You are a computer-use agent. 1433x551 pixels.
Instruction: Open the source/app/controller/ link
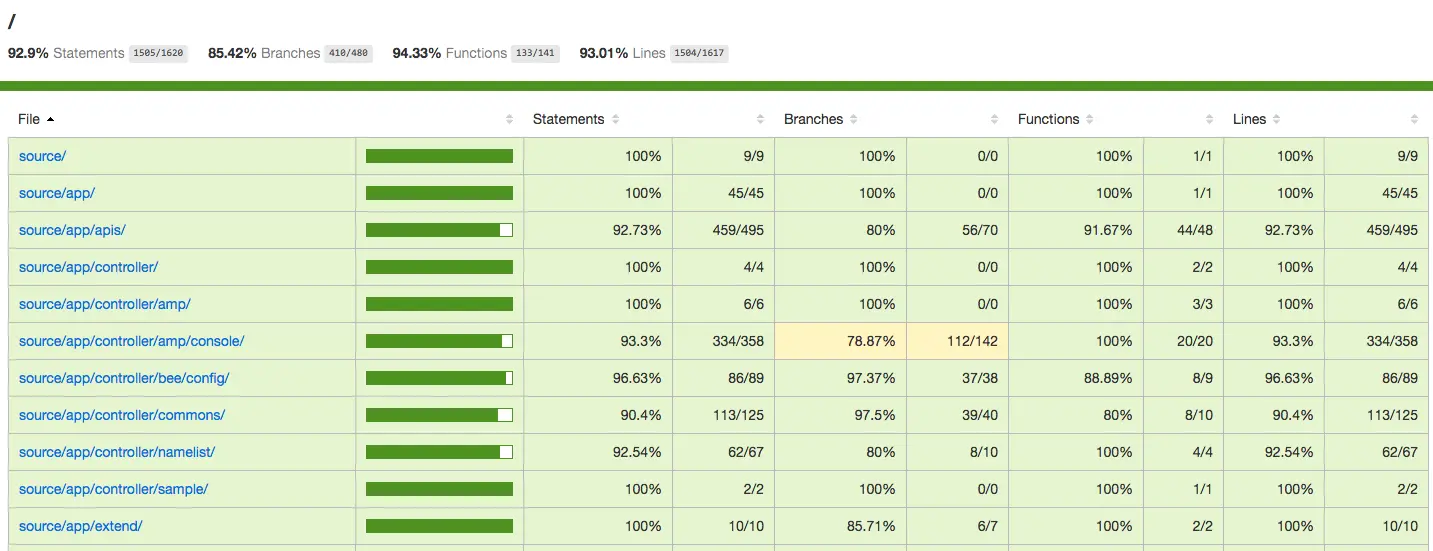[88, 267]
